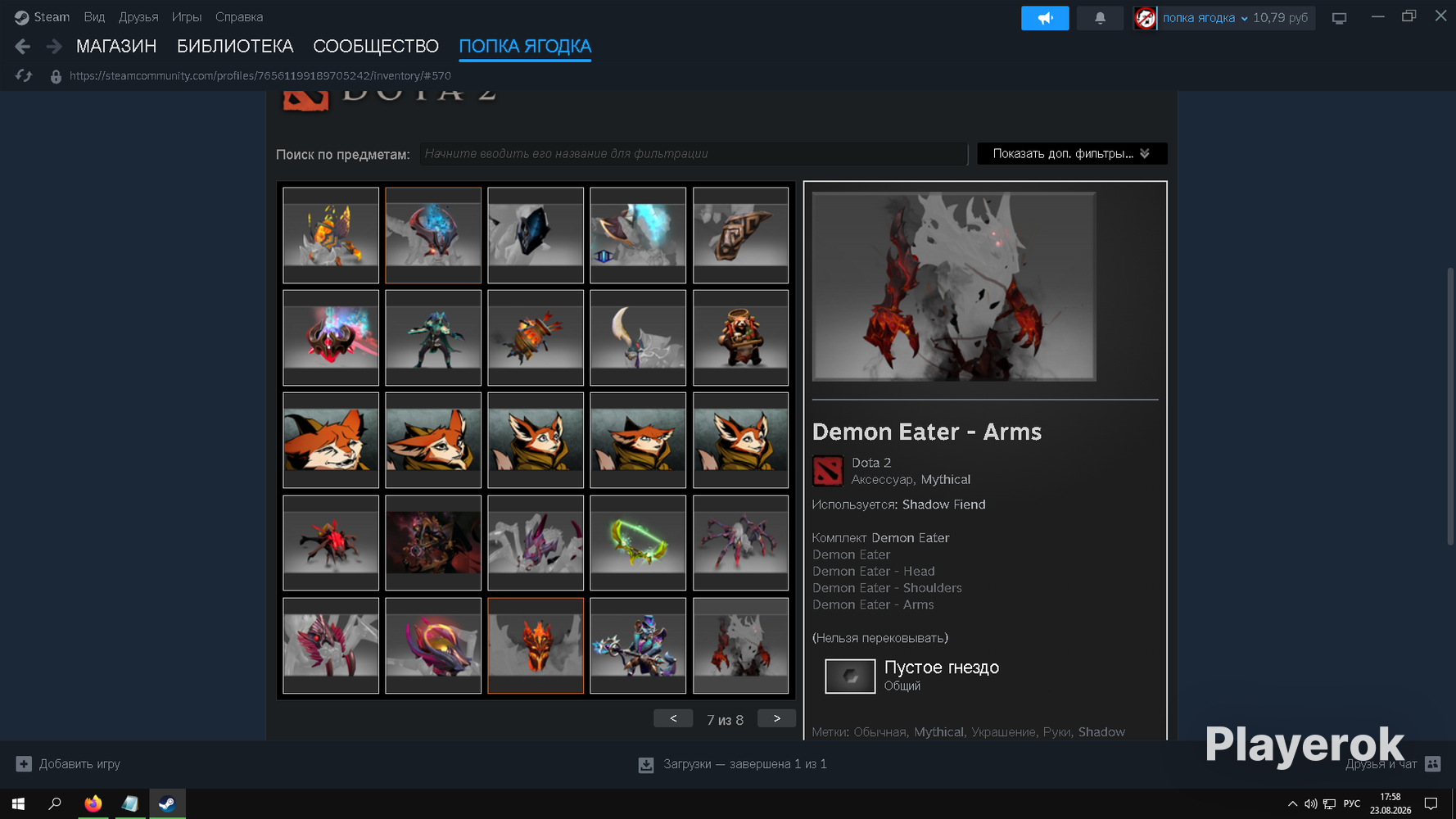Viewport: 1456px width, 819px height.
Task: Go to next inventory page
Action: [776, 718]
